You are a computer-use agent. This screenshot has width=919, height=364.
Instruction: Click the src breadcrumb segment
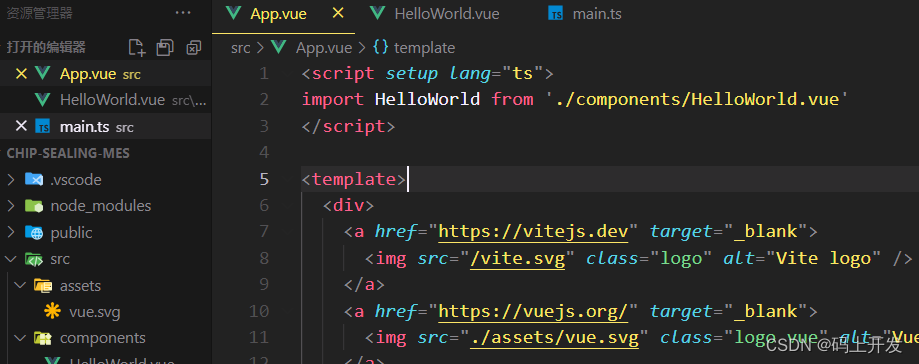point(240,47)
